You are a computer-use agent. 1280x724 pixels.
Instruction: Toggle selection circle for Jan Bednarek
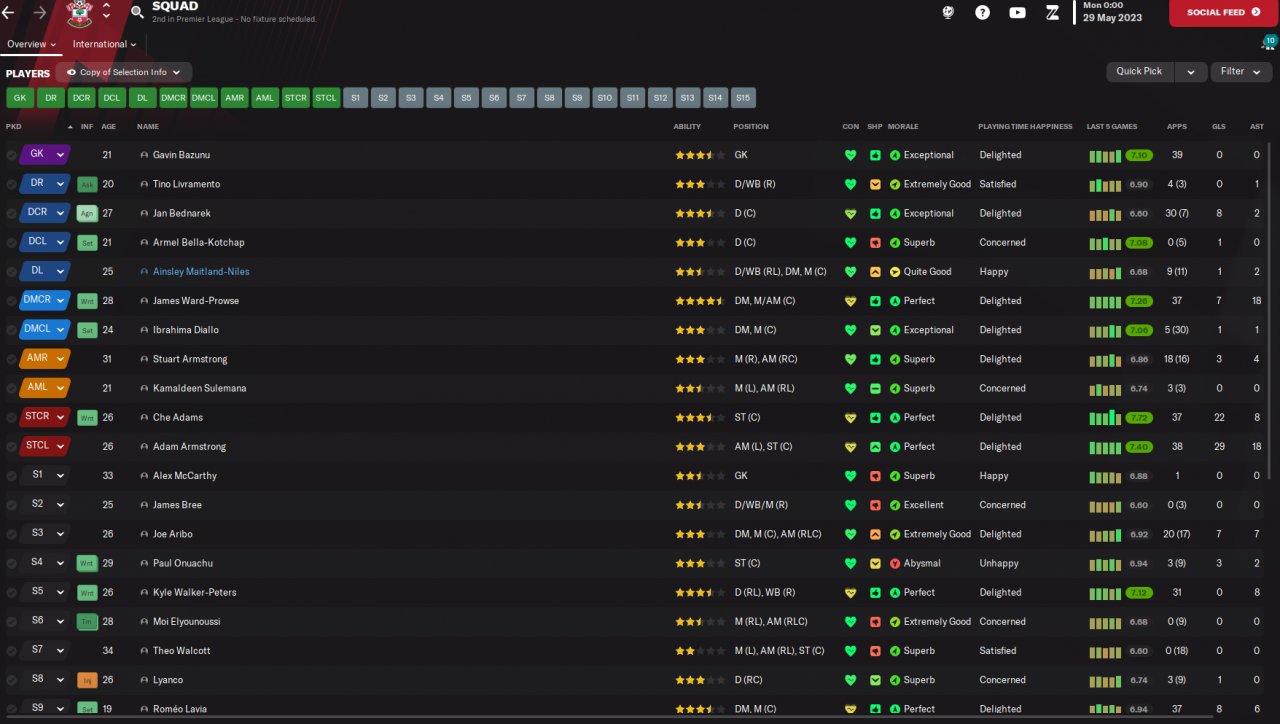pos(11,214)
